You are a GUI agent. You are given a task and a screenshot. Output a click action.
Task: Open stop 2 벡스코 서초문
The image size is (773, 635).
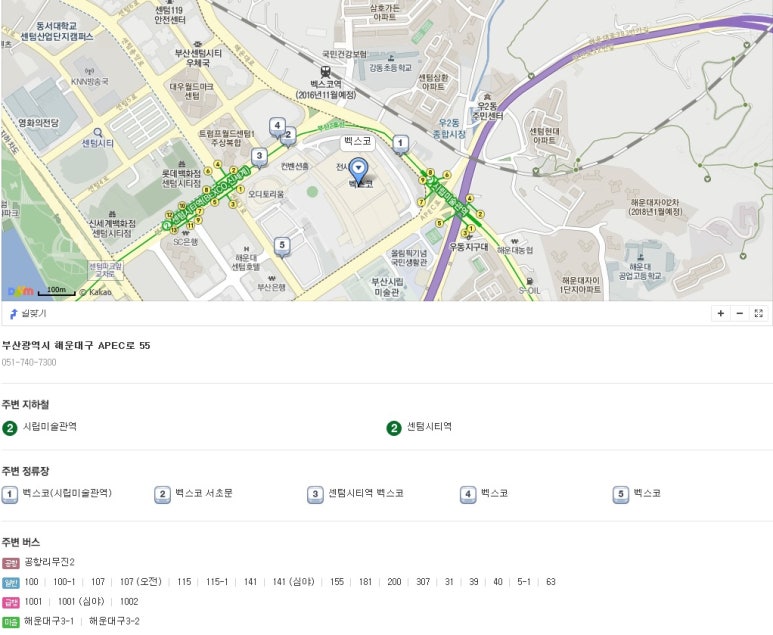click(x=204, y=493)
